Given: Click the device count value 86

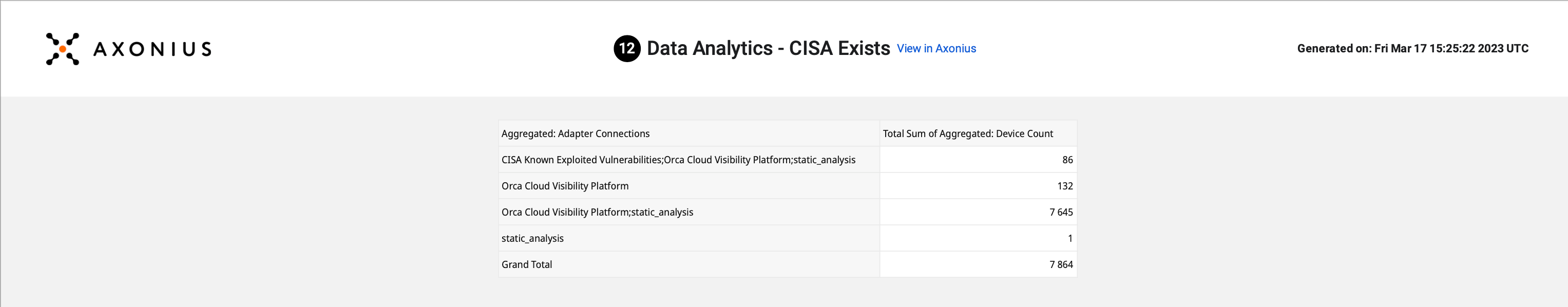Looking at the screenshot, I should (x=1067, y=160).
